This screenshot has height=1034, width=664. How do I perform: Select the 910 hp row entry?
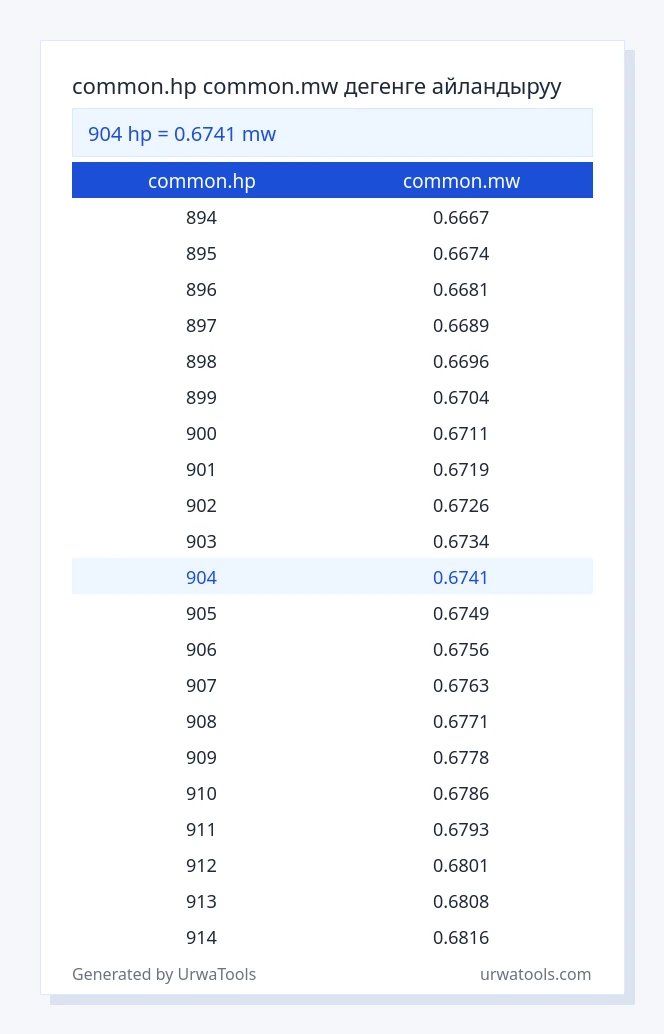click(x=201, y=793)
